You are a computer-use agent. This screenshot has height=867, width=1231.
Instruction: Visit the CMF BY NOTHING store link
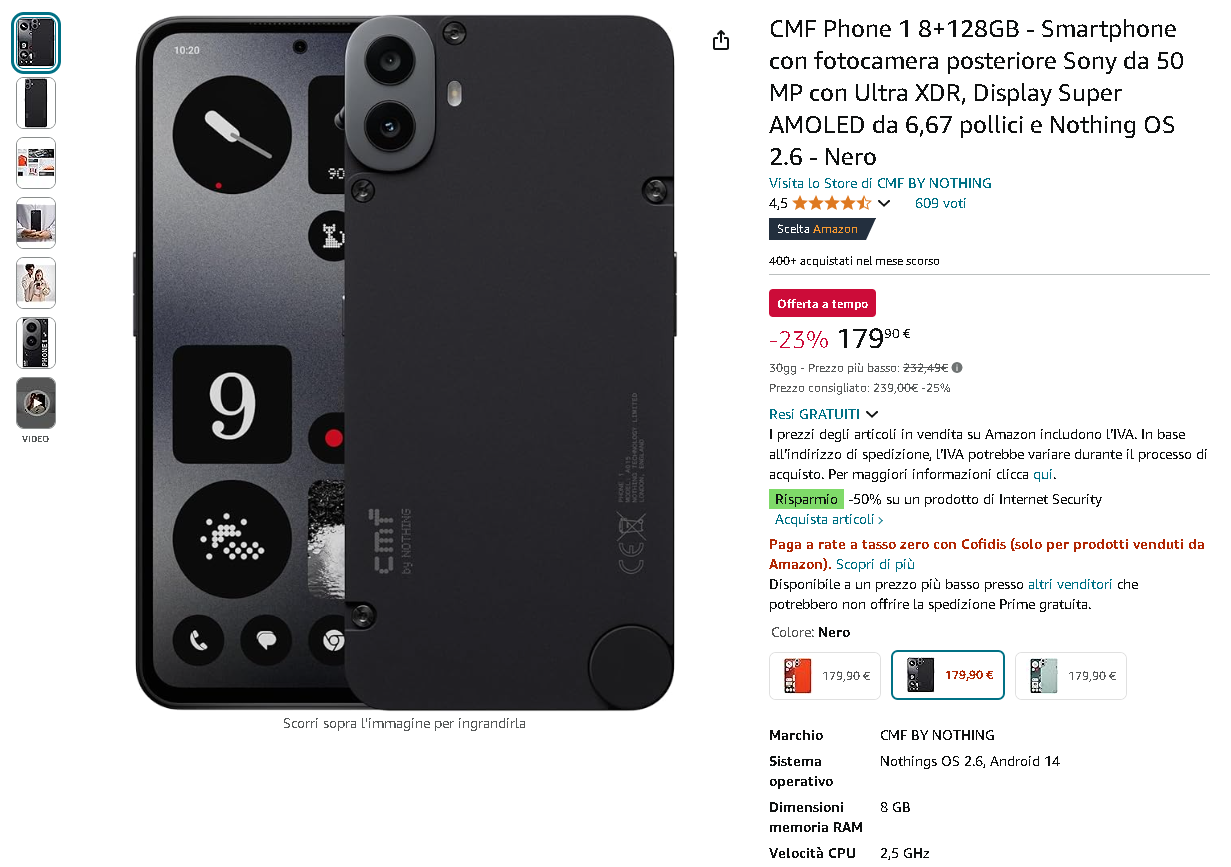(x=880, y=183)
